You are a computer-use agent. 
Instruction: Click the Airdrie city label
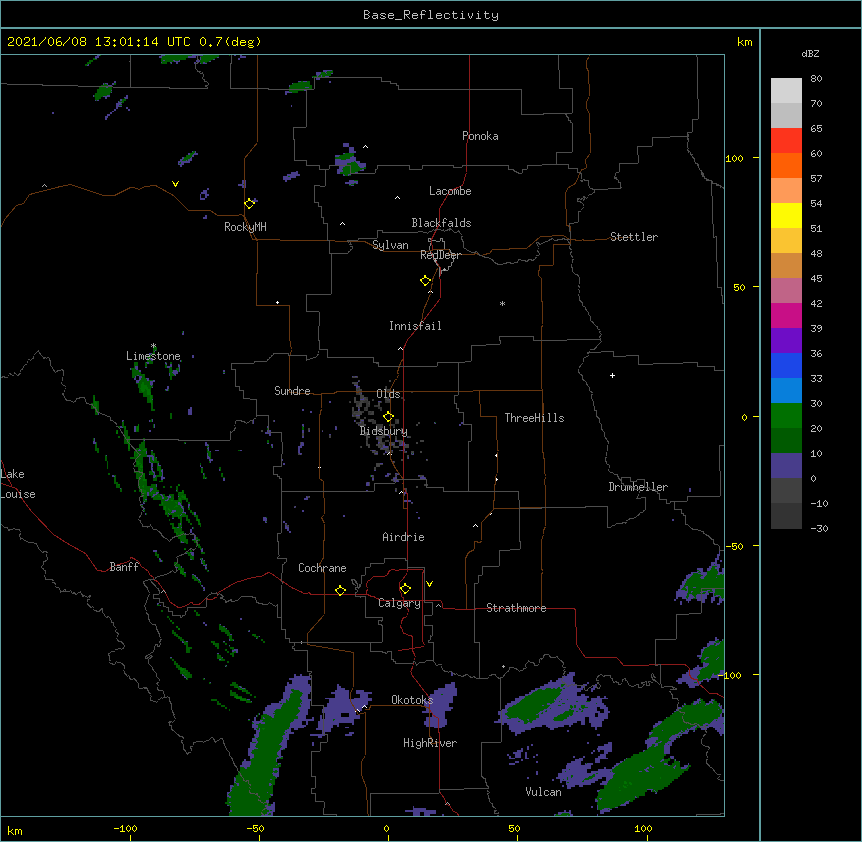[x=404, y=537]
